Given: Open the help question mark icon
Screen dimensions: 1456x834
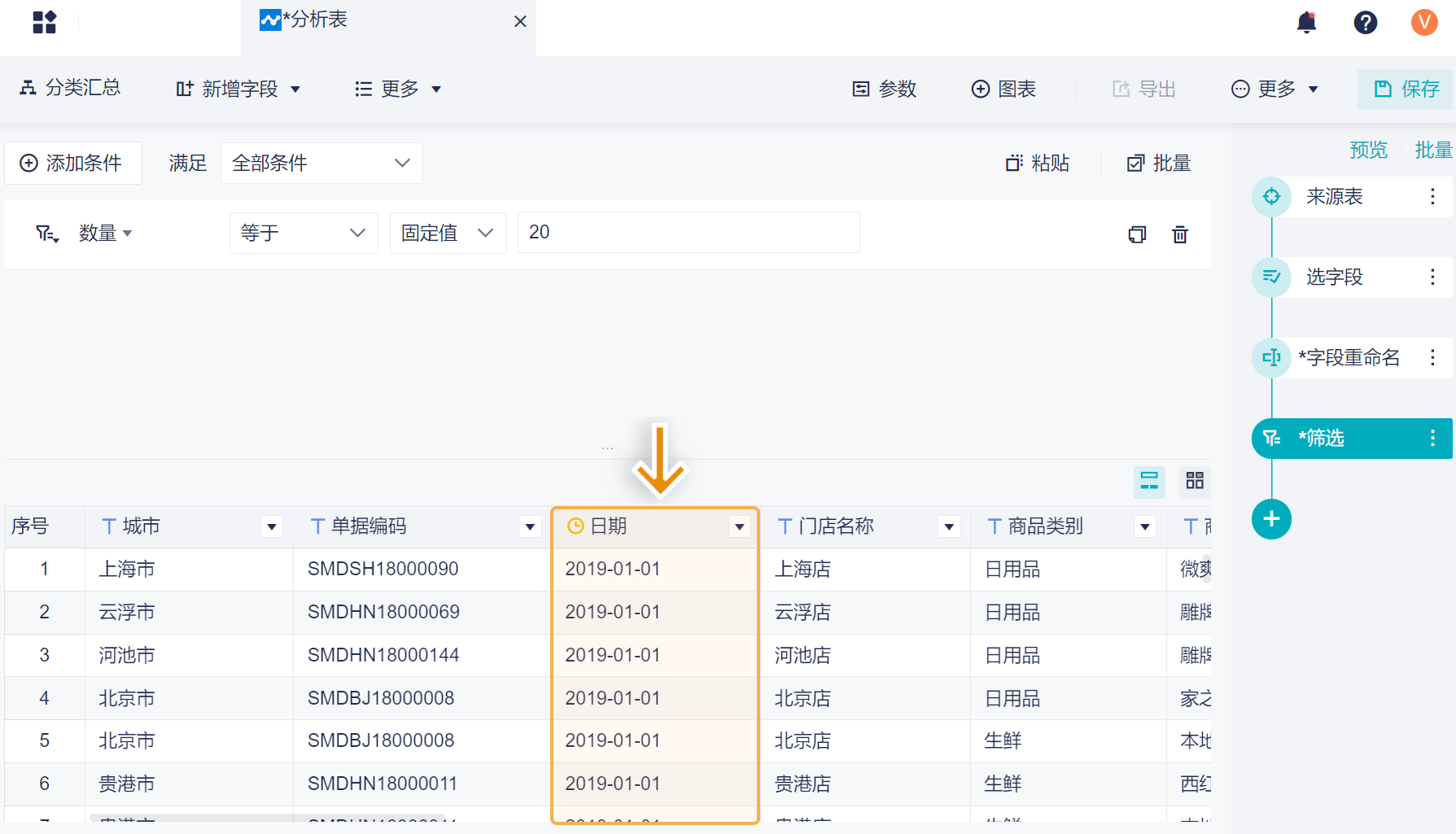Looking at the screenshot, I should [1366, 22].
